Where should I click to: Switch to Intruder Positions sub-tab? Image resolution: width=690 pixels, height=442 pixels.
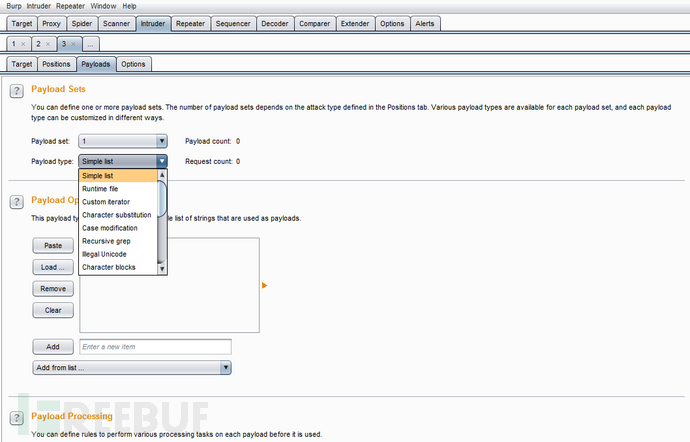pyautogui.click(x=56, y=64)
